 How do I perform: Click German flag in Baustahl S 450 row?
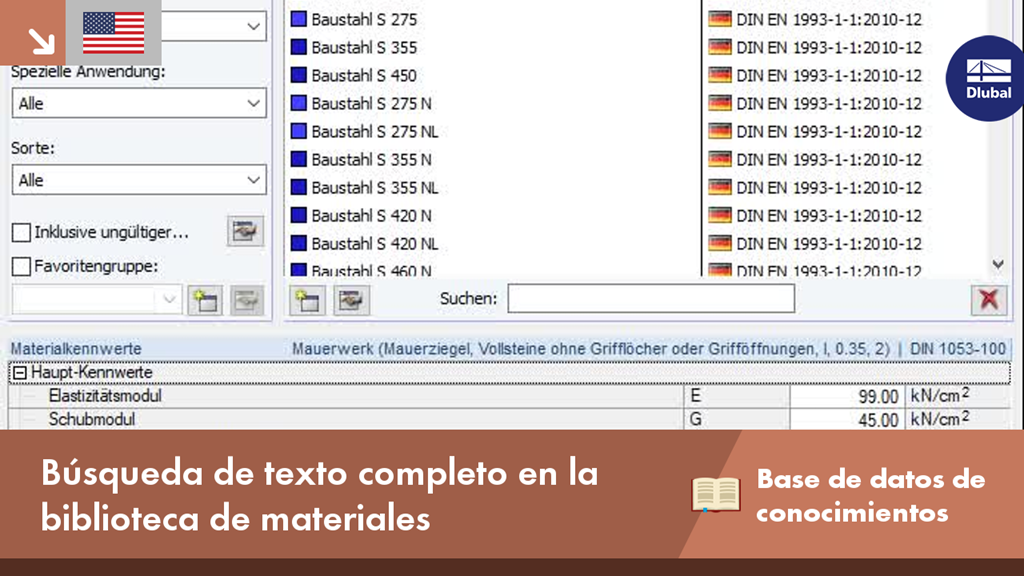(x=720, y=75)
